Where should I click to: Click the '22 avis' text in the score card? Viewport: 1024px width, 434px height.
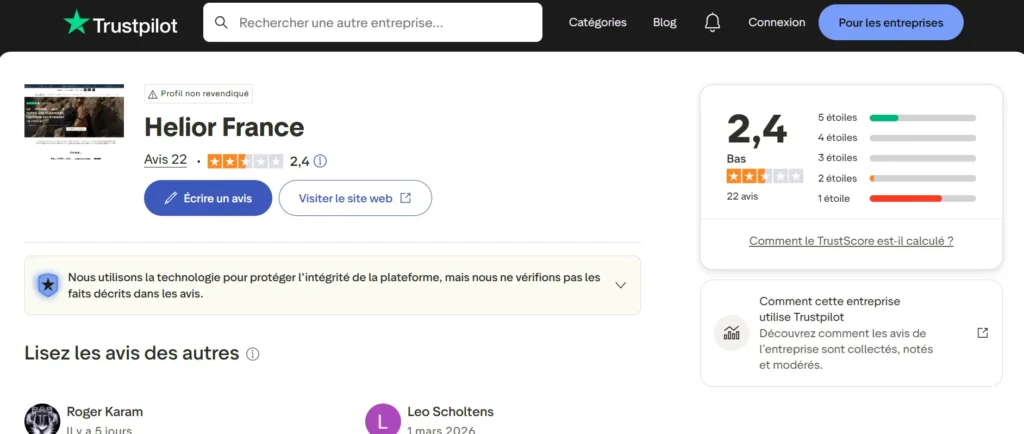(743, 196)
